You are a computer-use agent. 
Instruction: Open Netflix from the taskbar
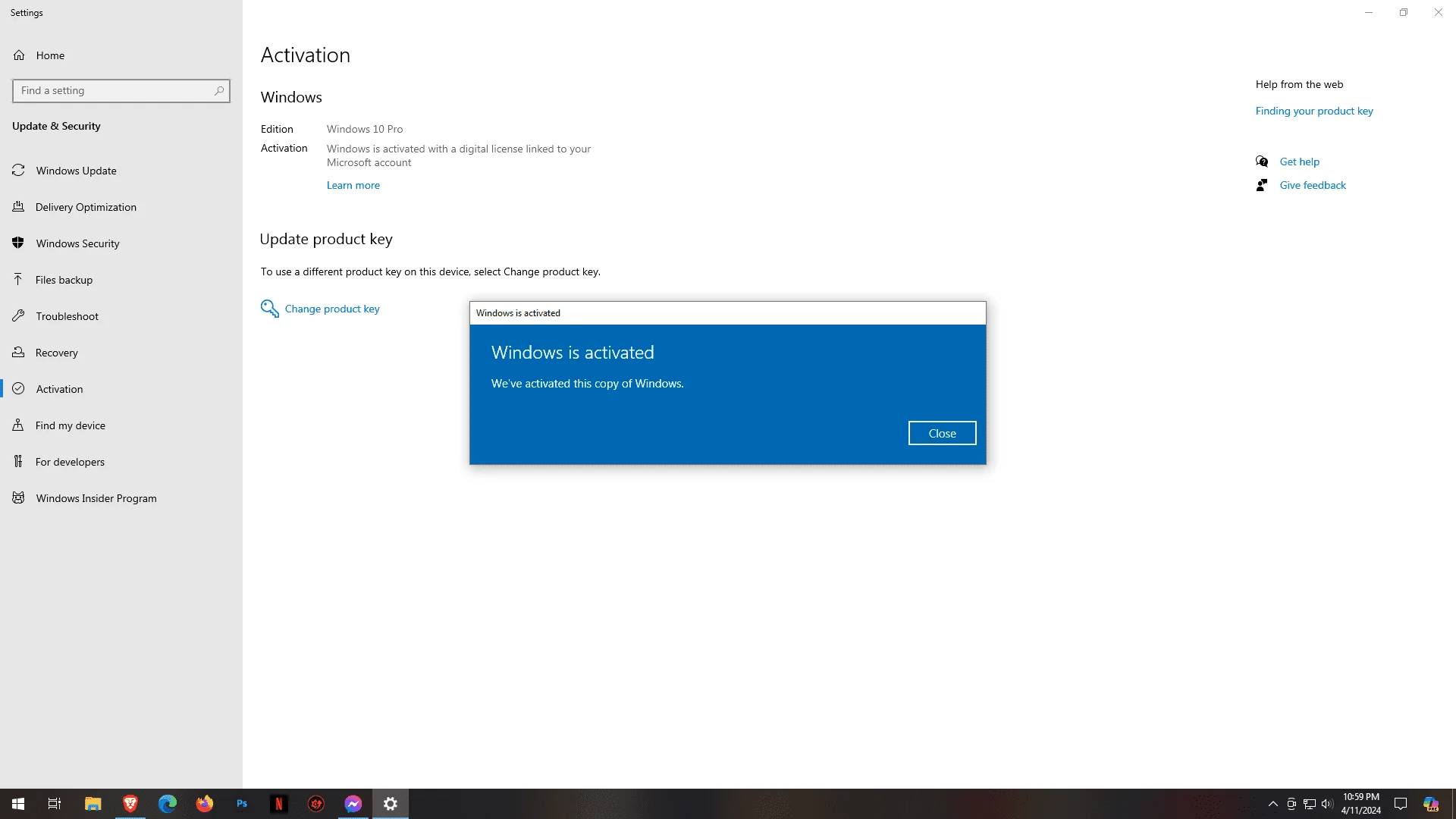(278, 804)
